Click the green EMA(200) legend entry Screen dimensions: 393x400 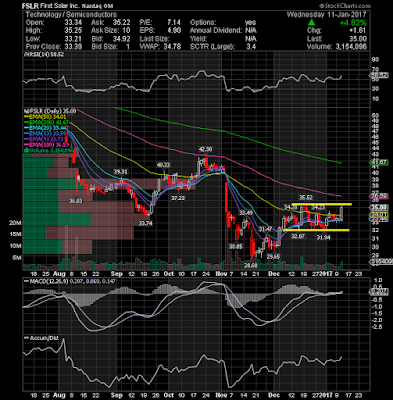(x=46, y=122)
